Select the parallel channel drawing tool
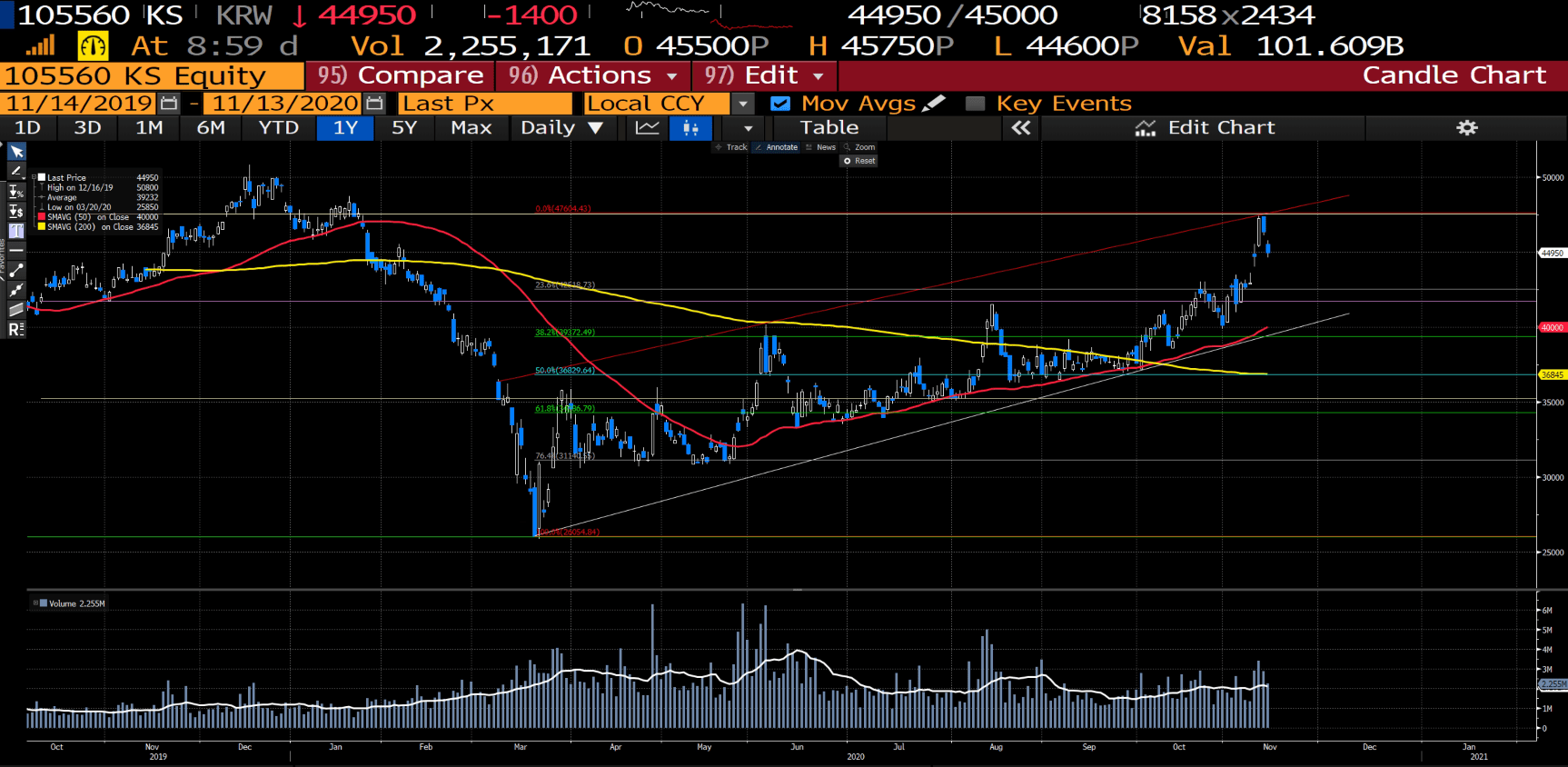 click(16, 310)
